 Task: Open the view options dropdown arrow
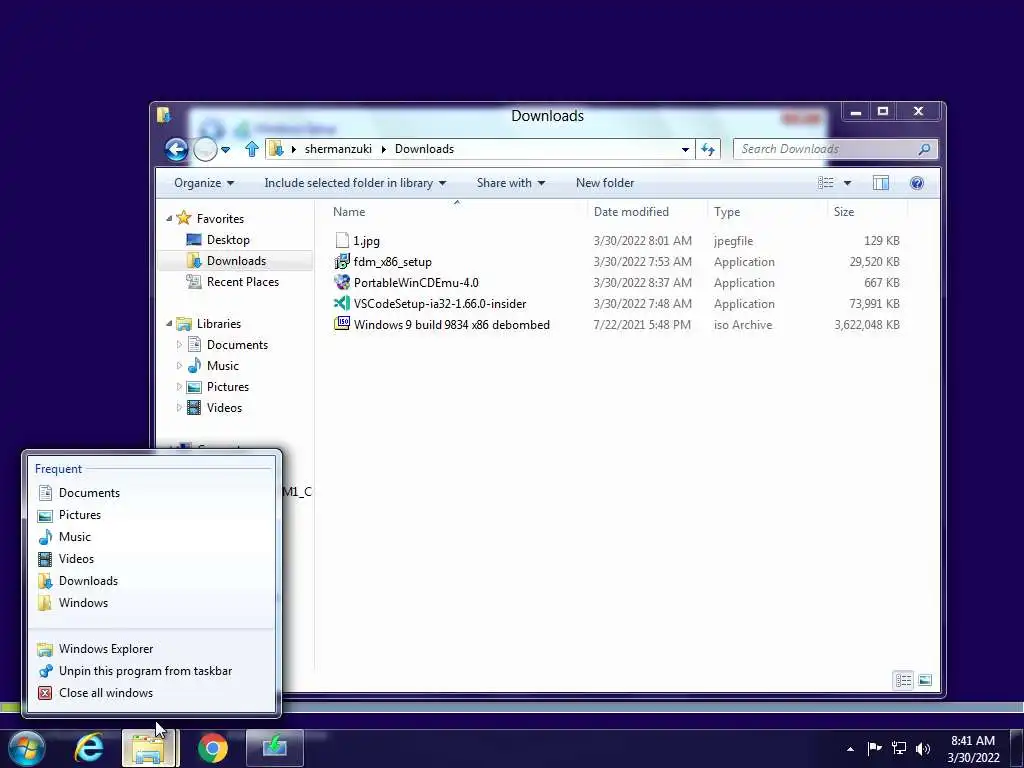click(847, 183)
